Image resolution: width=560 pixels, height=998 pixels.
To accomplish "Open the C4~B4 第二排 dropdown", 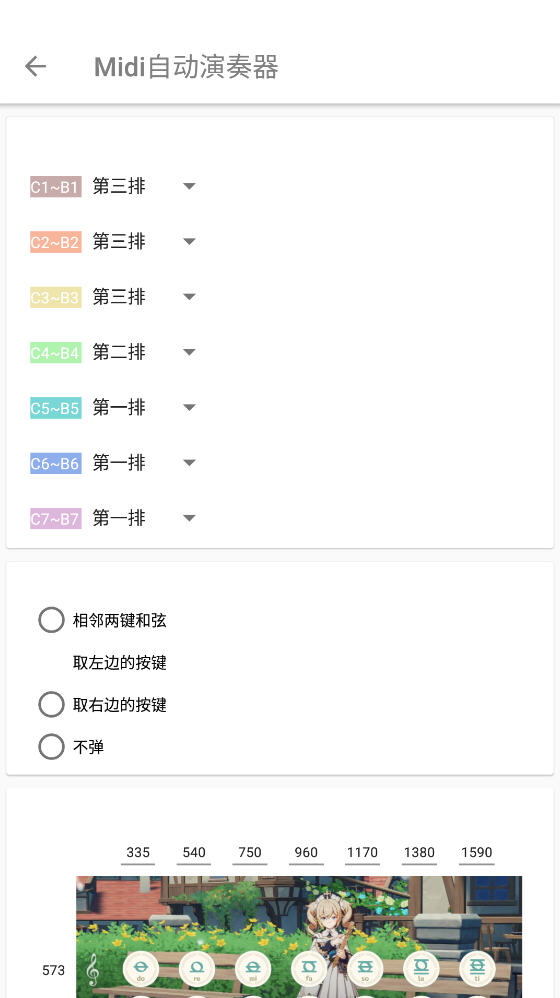I will (144, 352).
